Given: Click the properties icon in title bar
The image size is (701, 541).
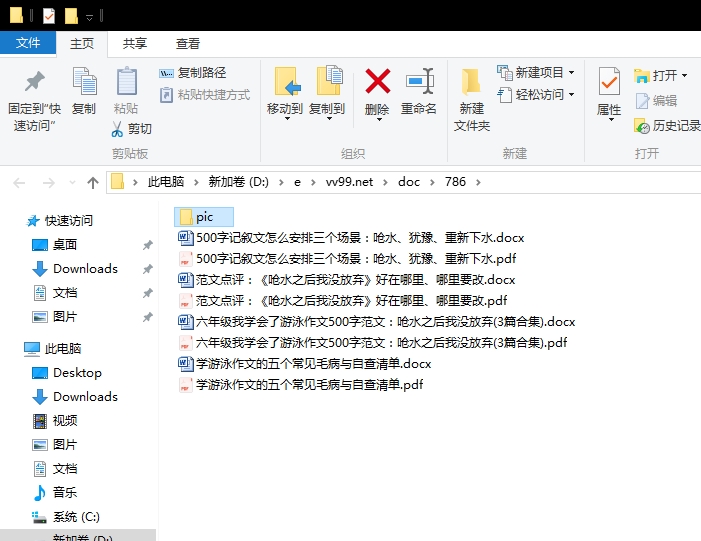Looking at the screenshot, I should point(49,16).
